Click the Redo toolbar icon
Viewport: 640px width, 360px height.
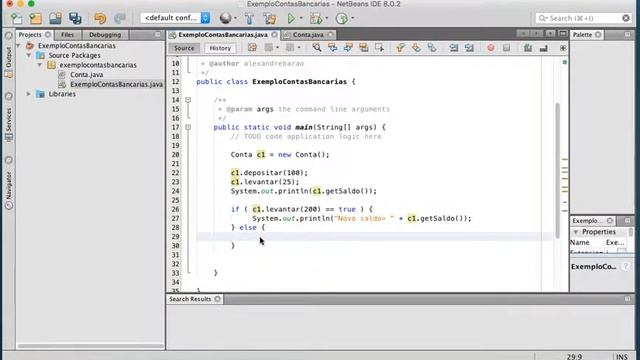[x=120, y=18]
